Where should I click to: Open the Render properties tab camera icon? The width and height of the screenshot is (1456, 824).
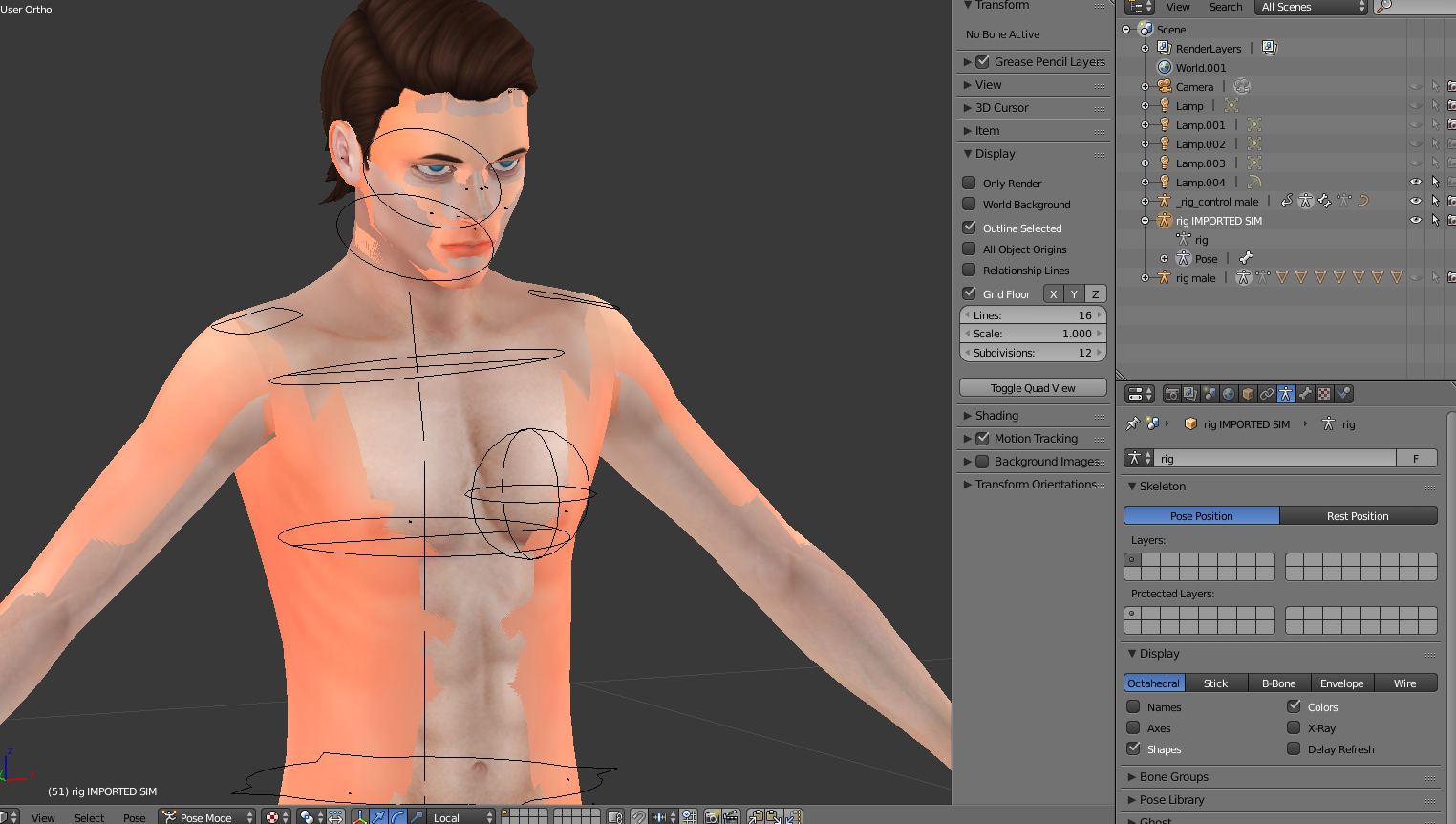(x=1171, y=394)
